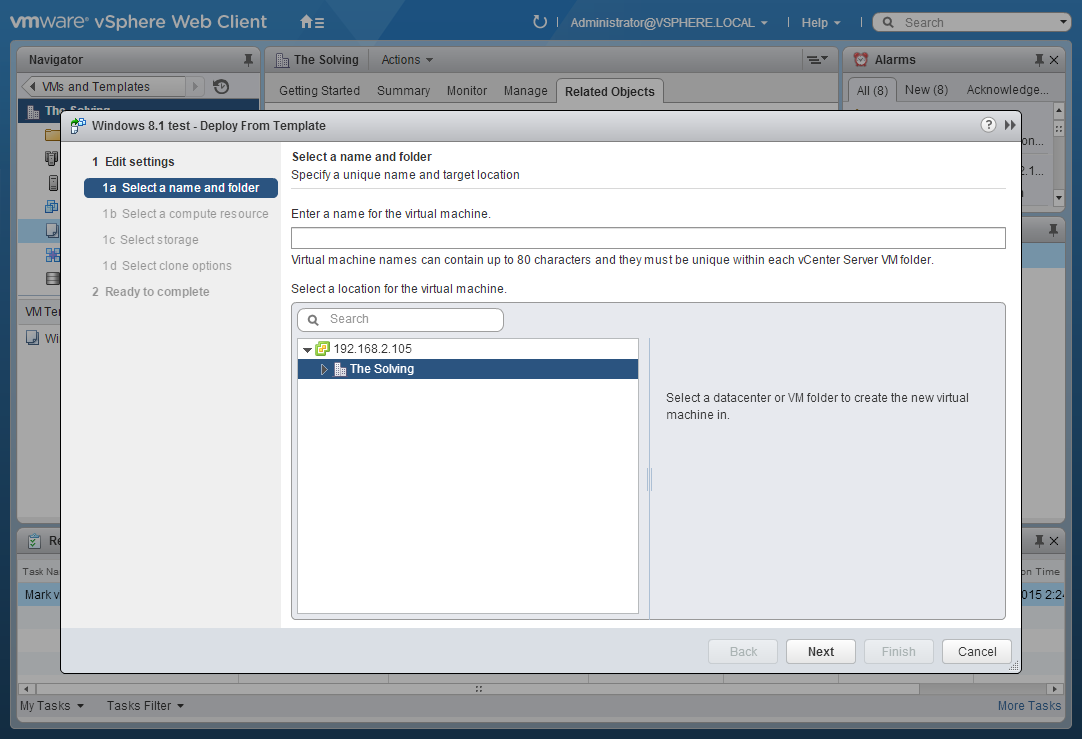Close the Recent Tasks panel
1082x739 pixels.
pyautogui.click(x=1054, y=541)
